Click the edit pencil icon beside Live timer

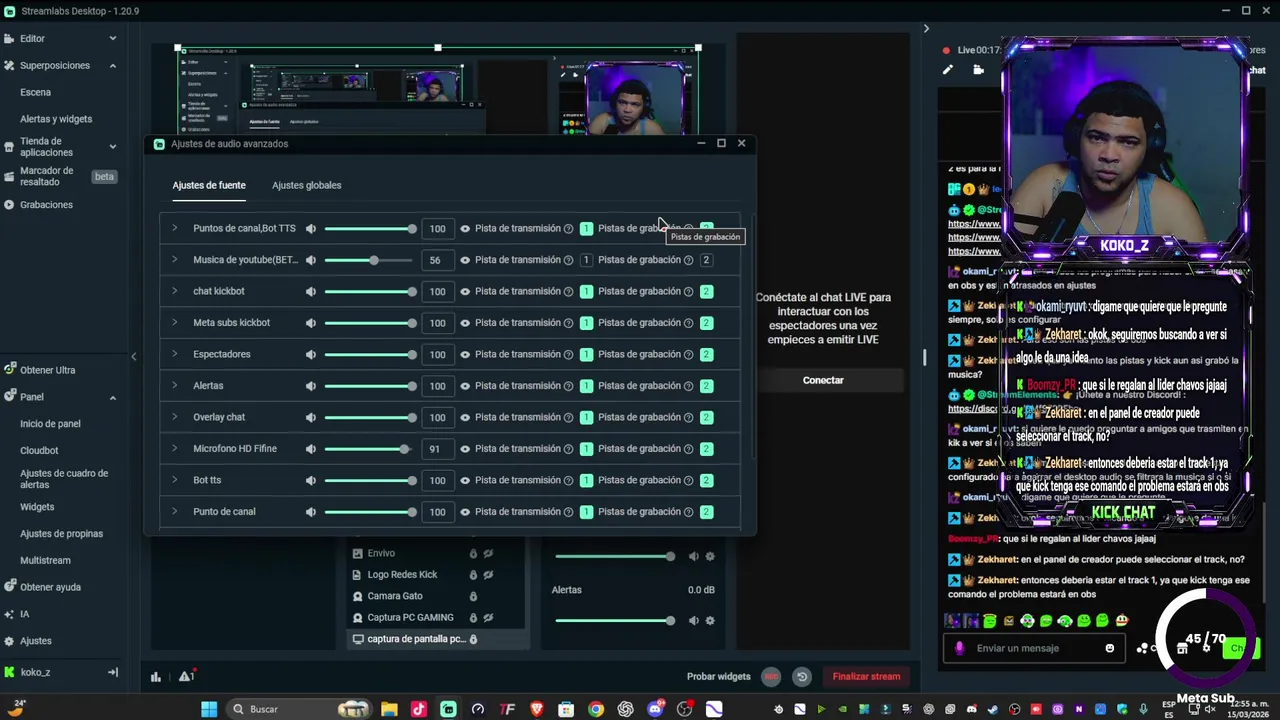tap(948, 70)
